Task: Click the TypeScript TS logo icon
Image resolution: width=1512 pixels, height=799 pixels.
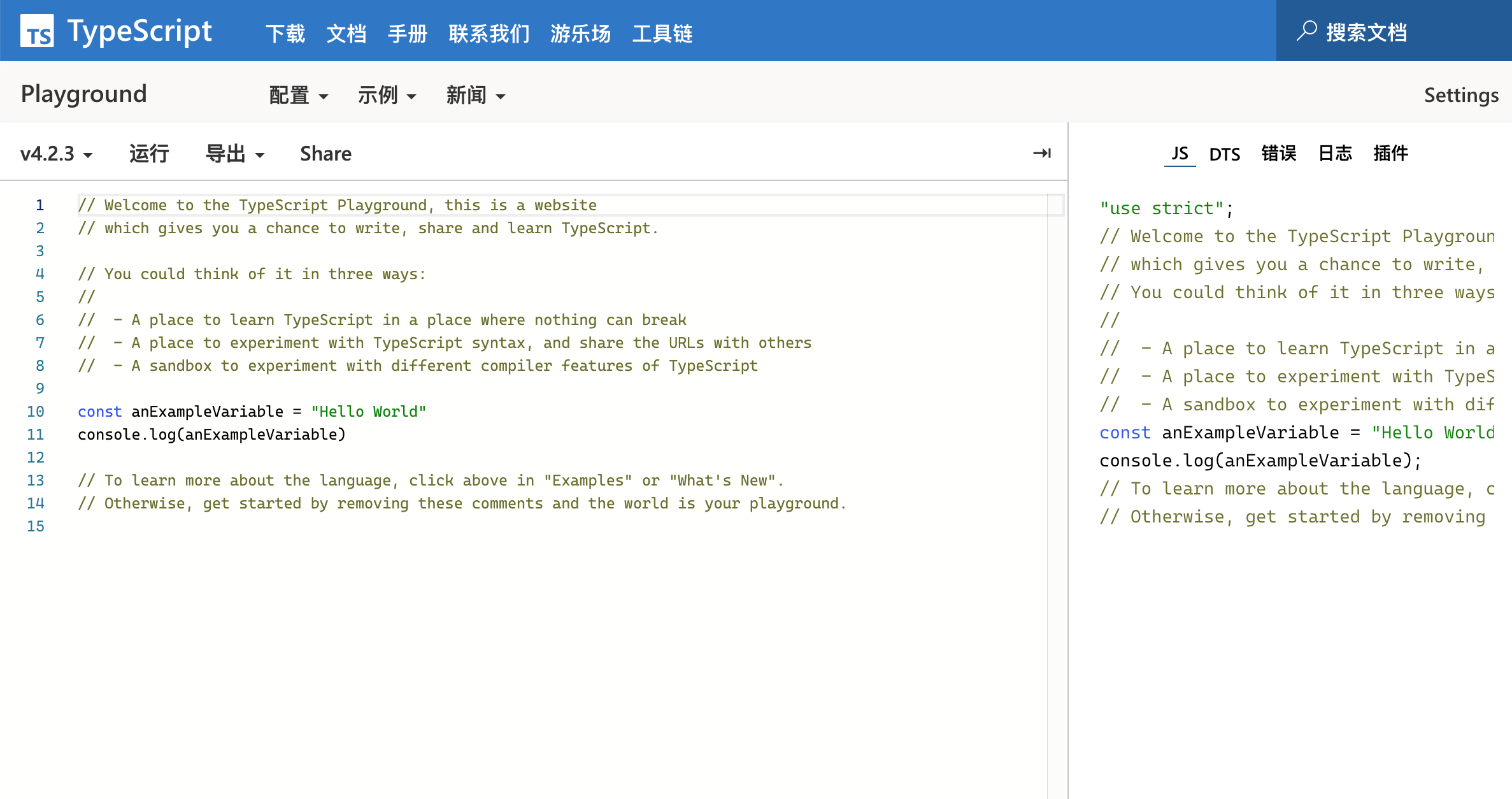Action: pyautogui.click(x=37, y=31)
